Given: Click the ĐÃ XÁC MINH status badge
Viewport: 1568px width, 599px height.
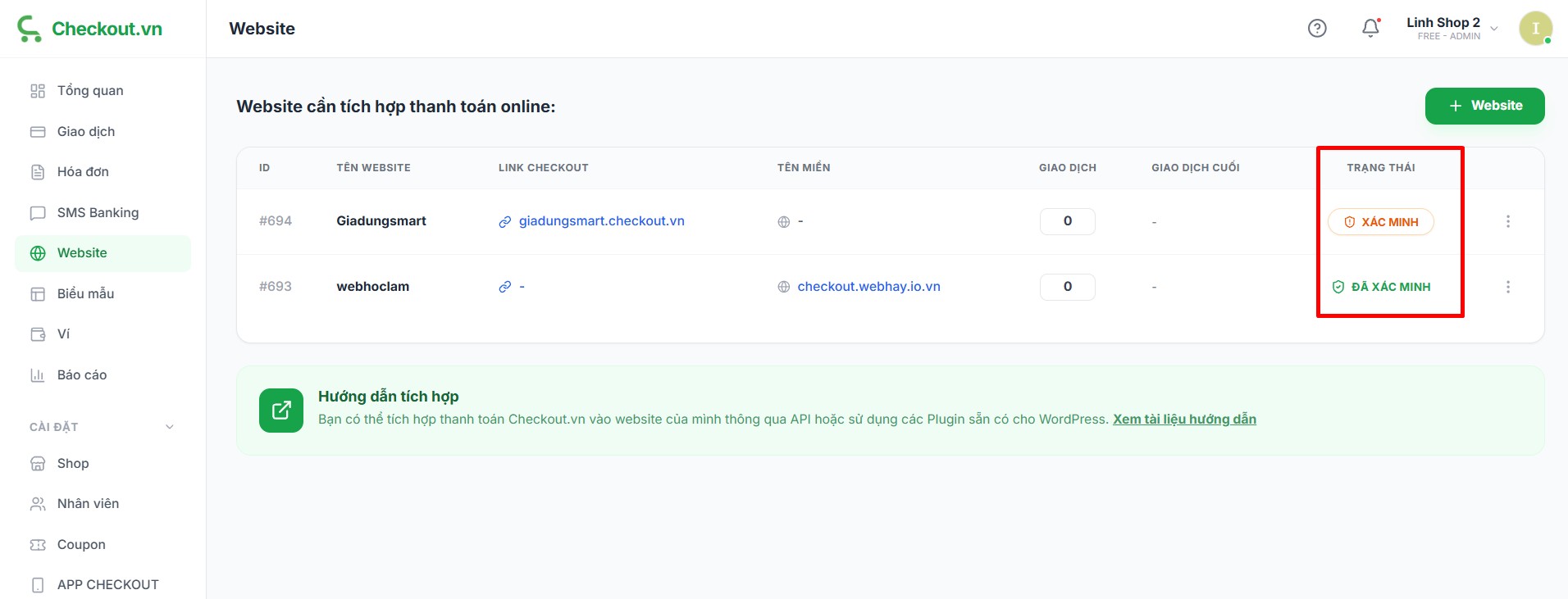Looking at the screenshot, I should coord(1381,287).
